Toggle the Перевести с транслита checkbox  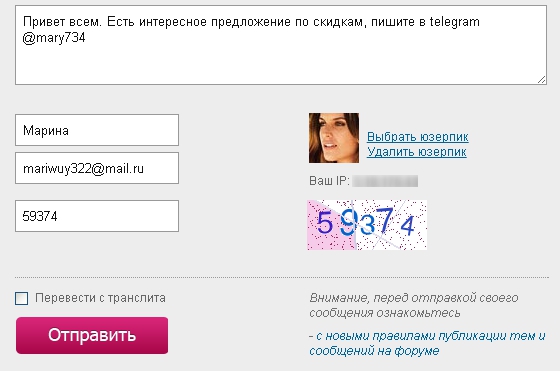tap(21, 298)
